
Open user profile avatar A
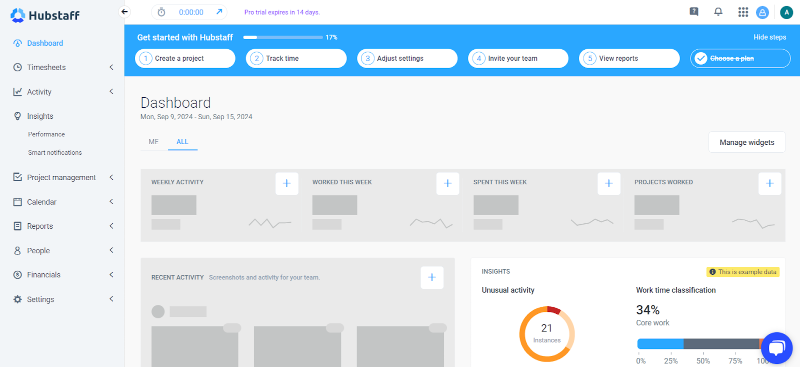[x=786, y=12]
